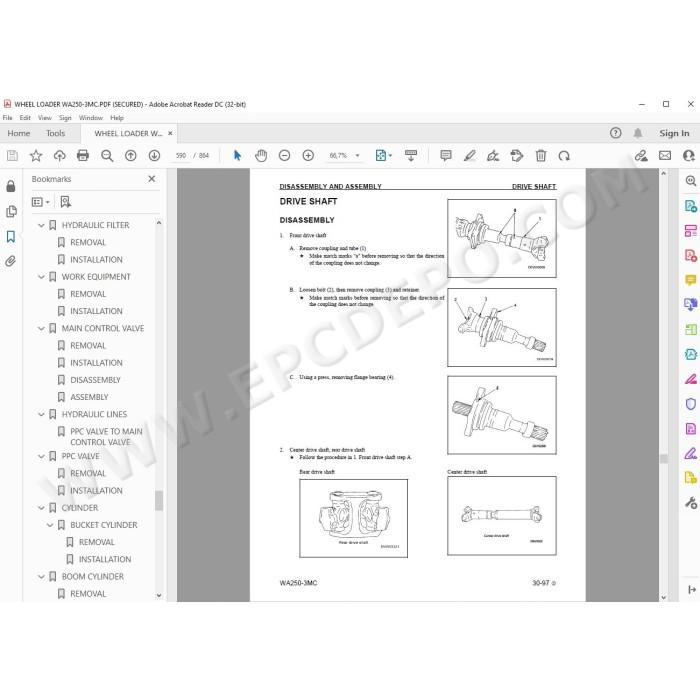The image size is (700, 700).
Task: Switch to the Tools tab
Action: [x=55, y=133]
